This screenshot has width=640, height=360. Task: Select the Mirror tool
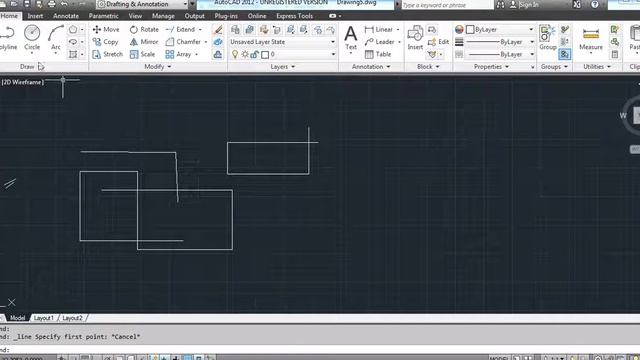pyautogui.click(x=144, y=42)
